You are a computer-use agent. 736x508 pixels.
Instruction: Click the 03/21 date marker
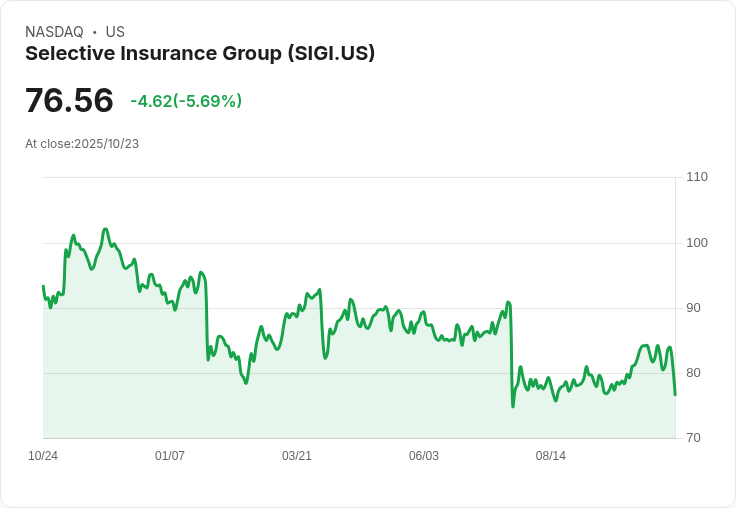297,456
